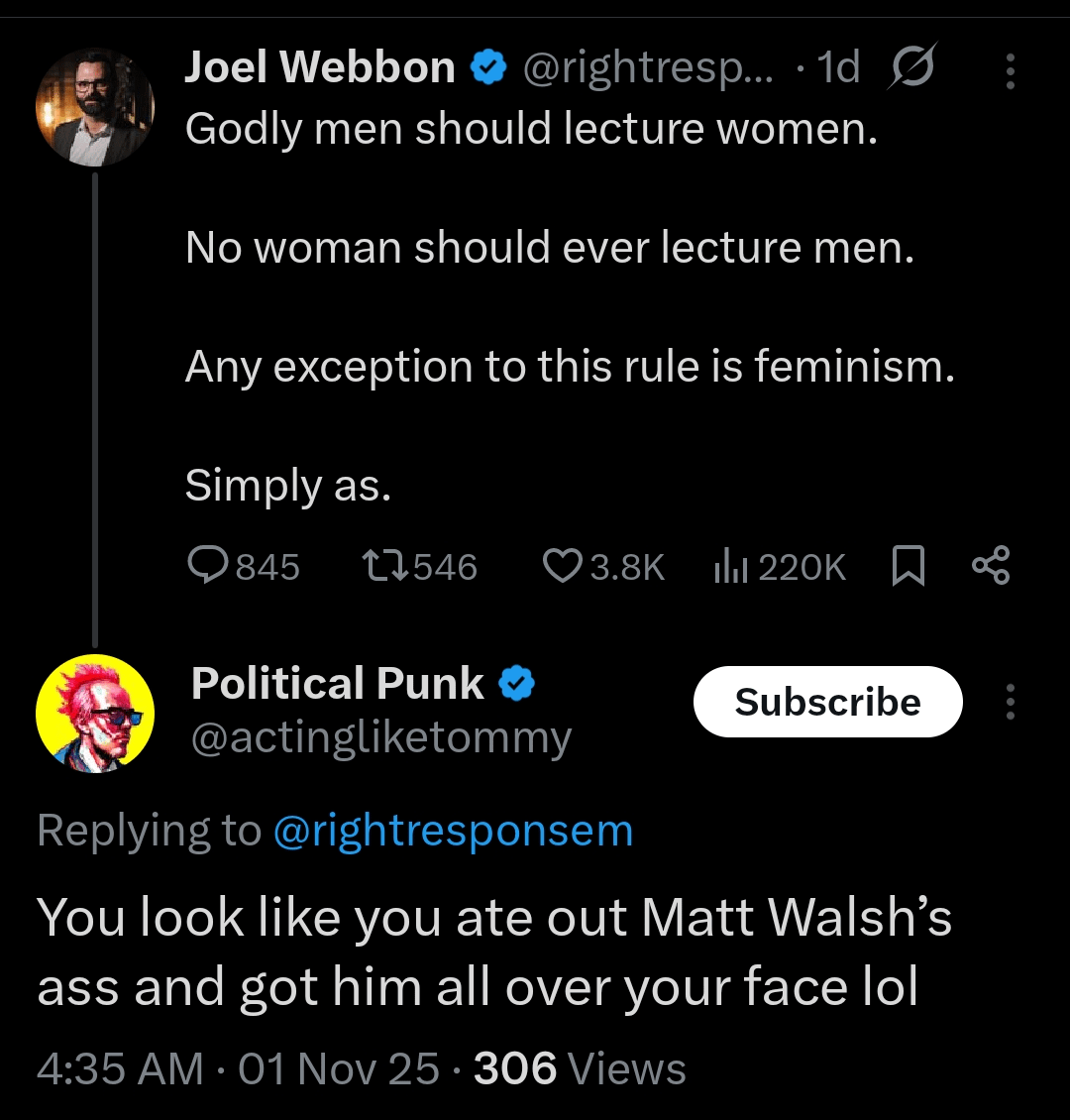Tap Joel Webbon's profile picture
Screen dimensions: 1070x1120
[x=95, y=106]
